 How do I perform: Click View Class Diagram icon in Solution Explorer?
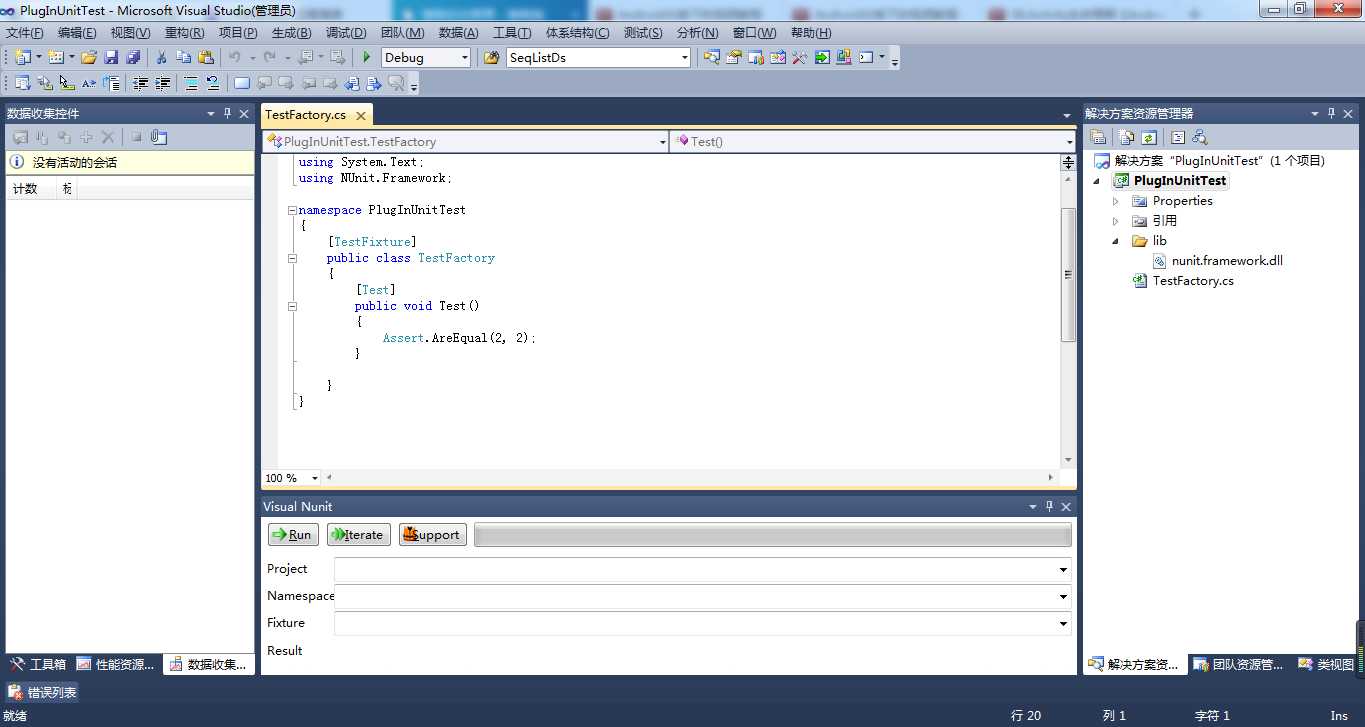click(x=1200, y=137)
